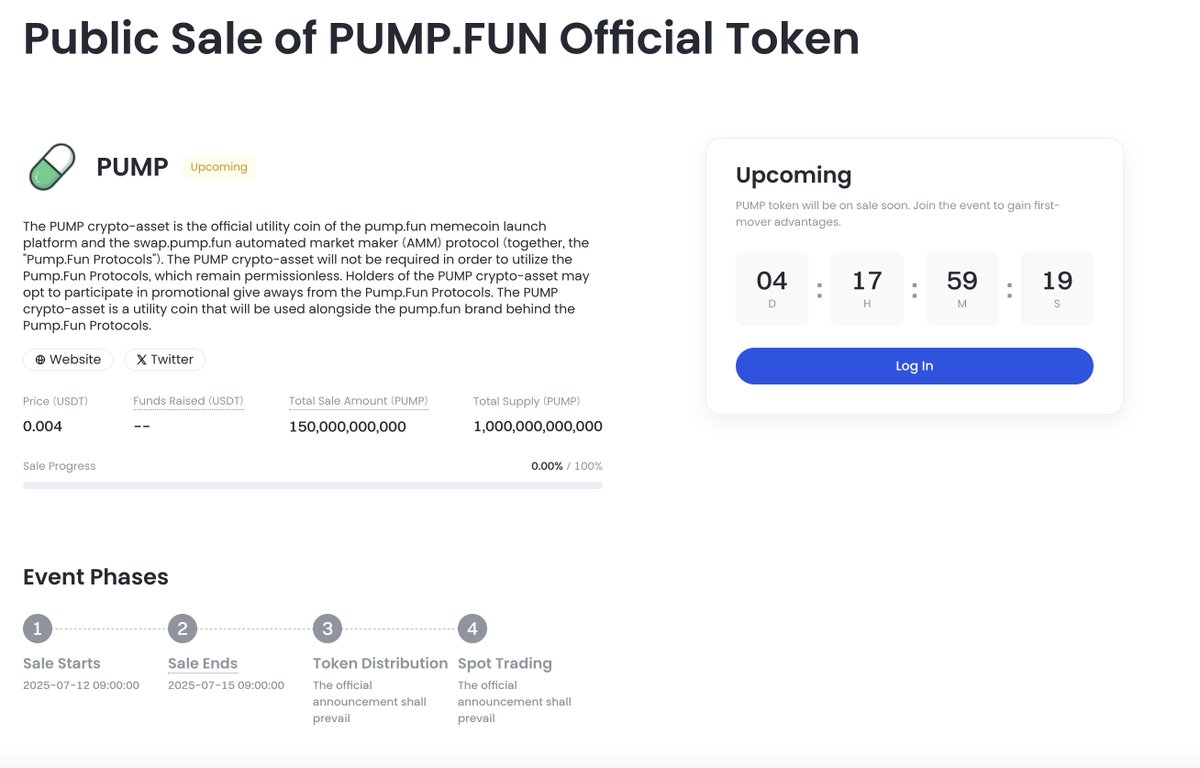Click the underlined Funds Raised (USDT) label
Image resolution: width=1200 pixels, height=768 pixels.
tap(188, 401)
